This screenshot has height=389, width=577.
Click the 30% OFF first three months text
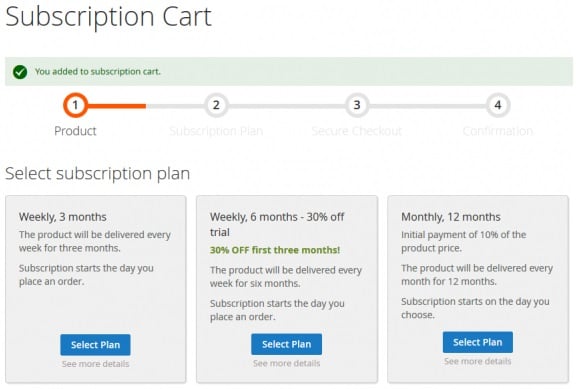click(x=275, y=250)
